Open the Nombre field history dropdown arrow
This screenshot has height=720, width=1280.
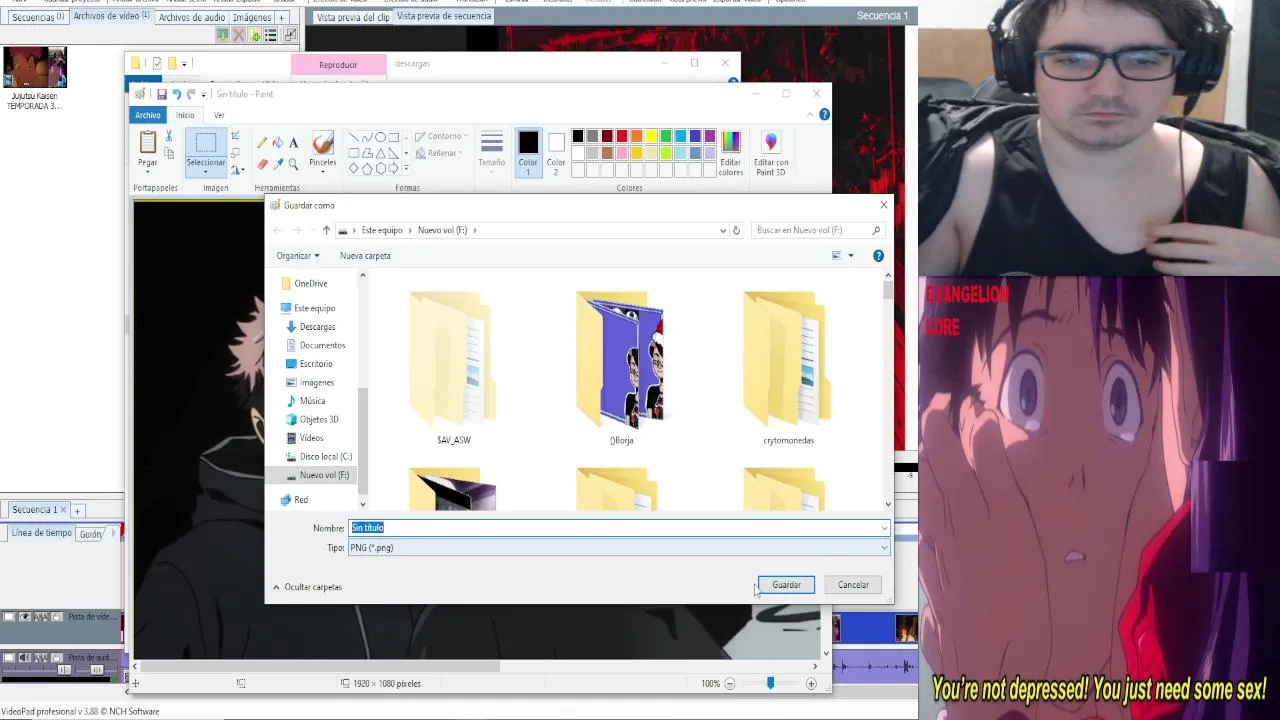[884, 528]
